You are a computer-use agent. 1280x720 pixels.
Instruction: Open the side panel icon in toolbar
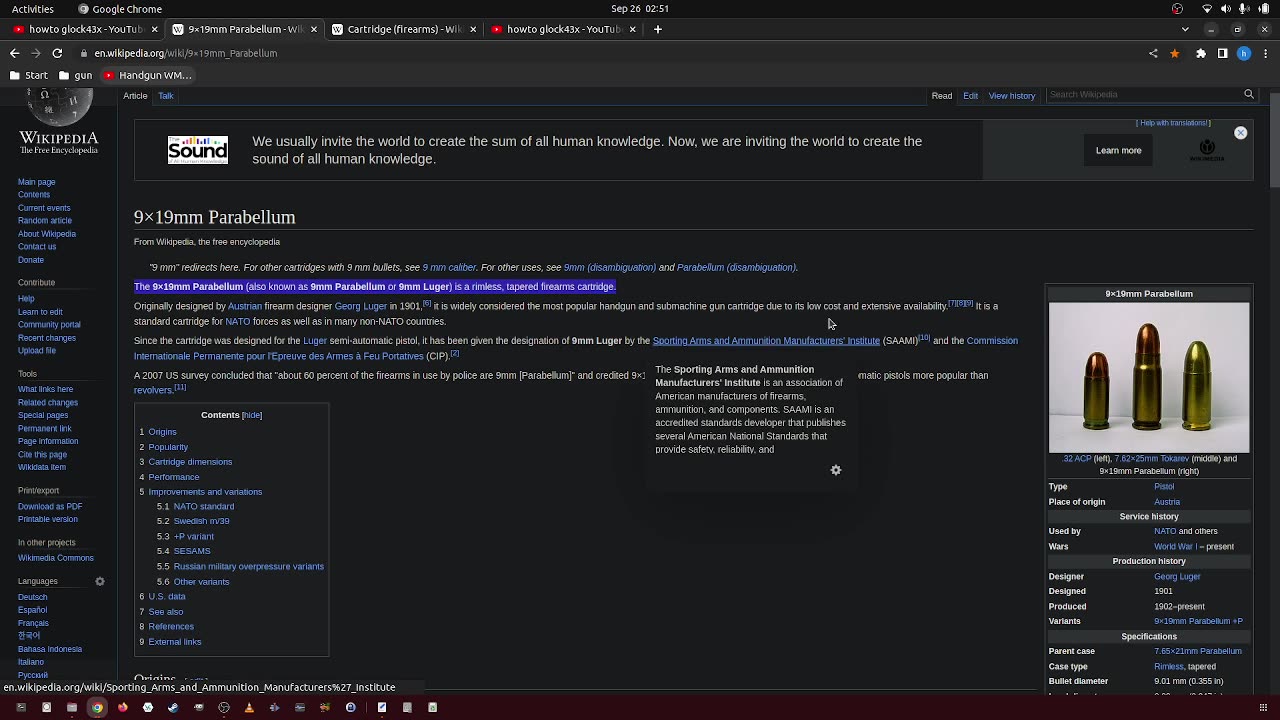1222,53
